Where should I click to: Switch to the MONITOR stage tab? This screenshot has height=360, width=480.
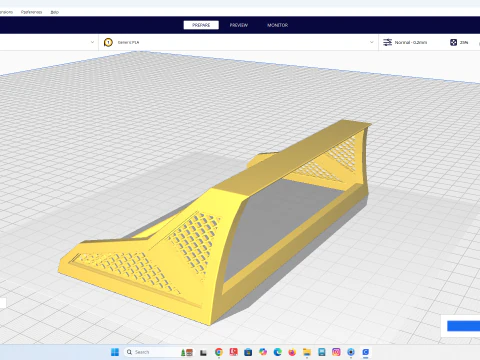point(277,25)
